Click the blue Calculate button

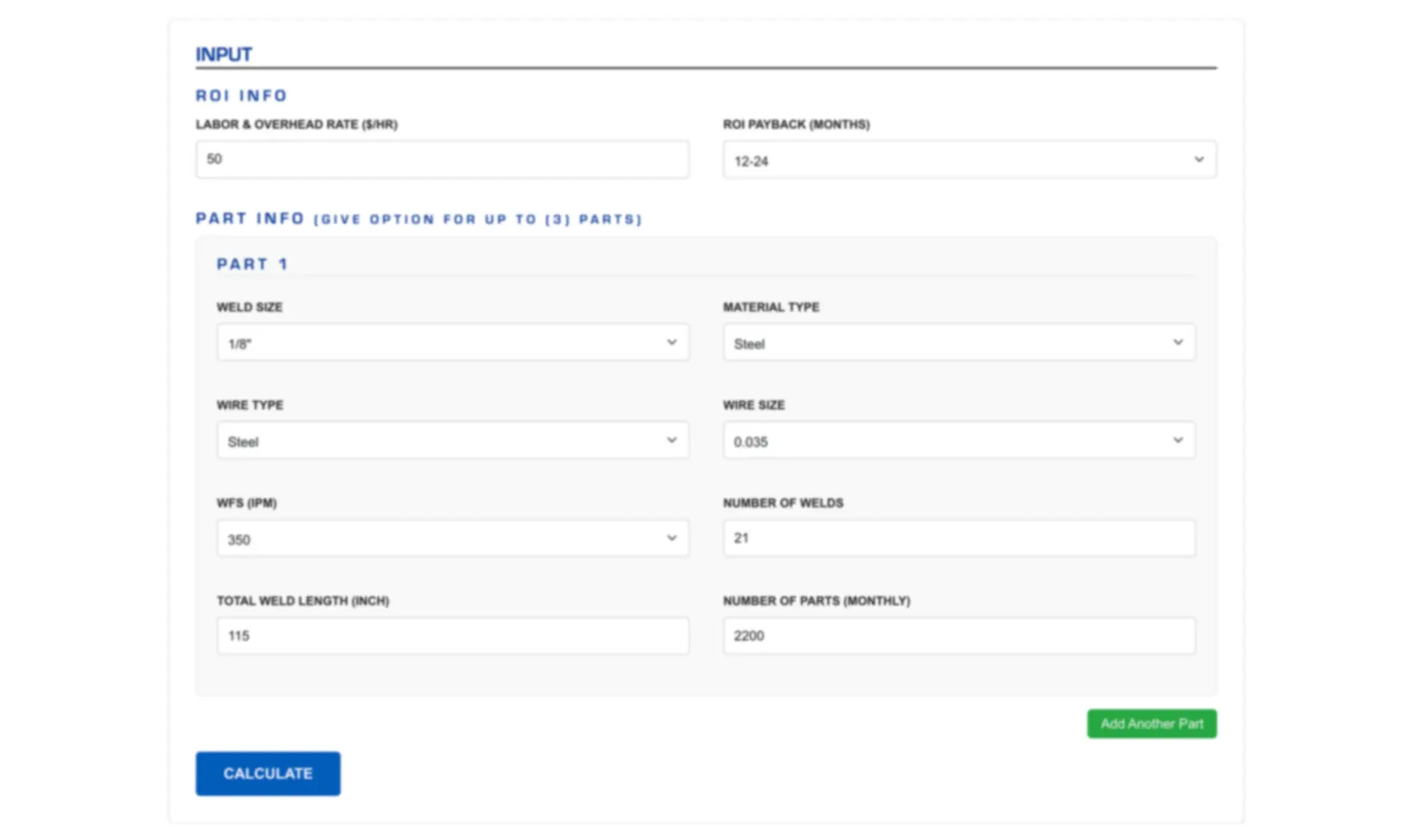point(268,774)
